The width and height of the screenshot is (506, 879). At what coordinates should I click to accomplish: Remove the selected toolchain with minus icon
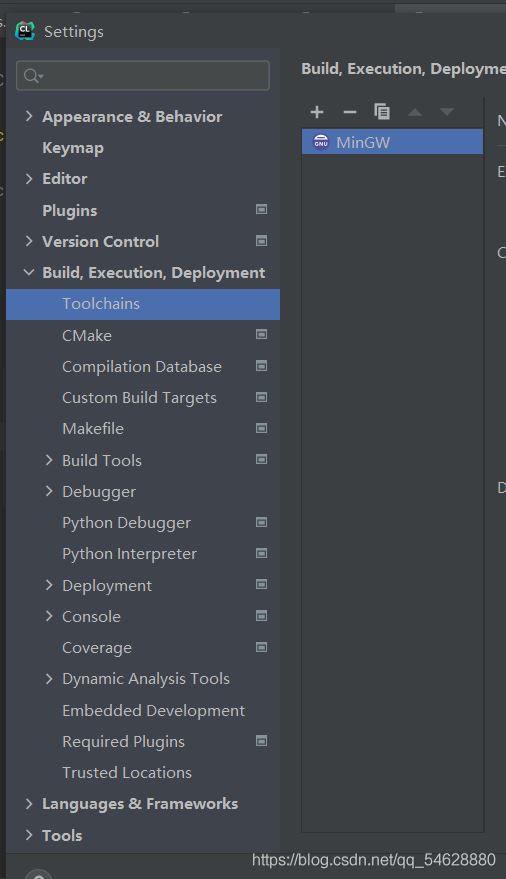pos(350,112)
